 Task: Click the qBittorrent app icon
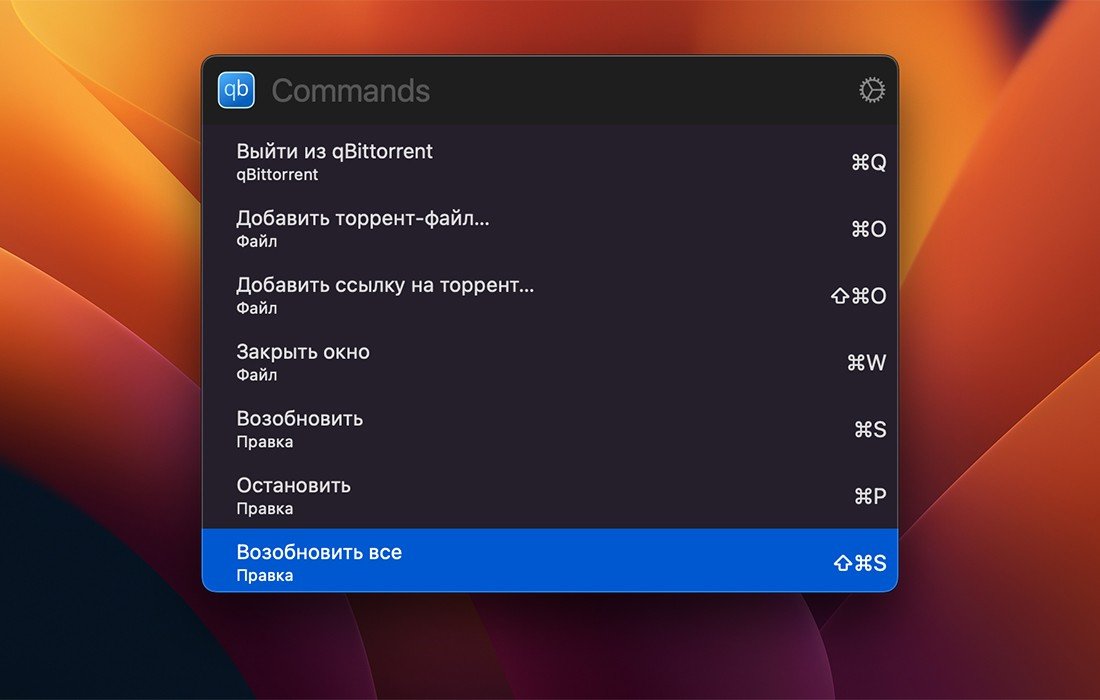point(236,90)
